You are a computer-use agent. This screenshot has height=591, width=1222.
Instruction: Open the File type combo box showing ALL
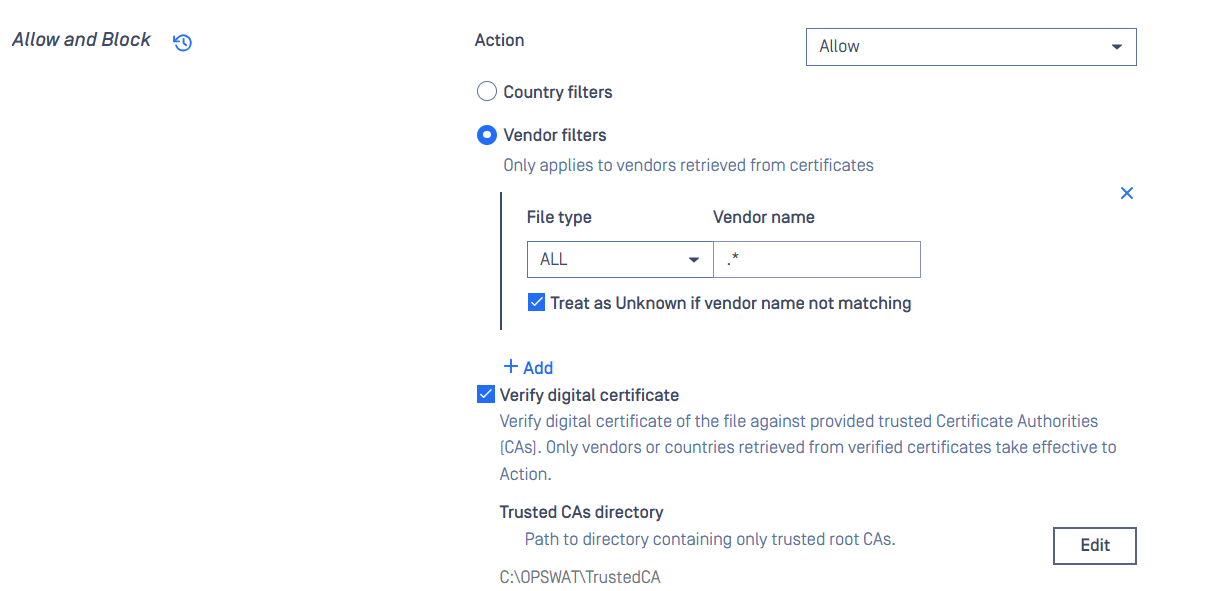coord(620,259)
